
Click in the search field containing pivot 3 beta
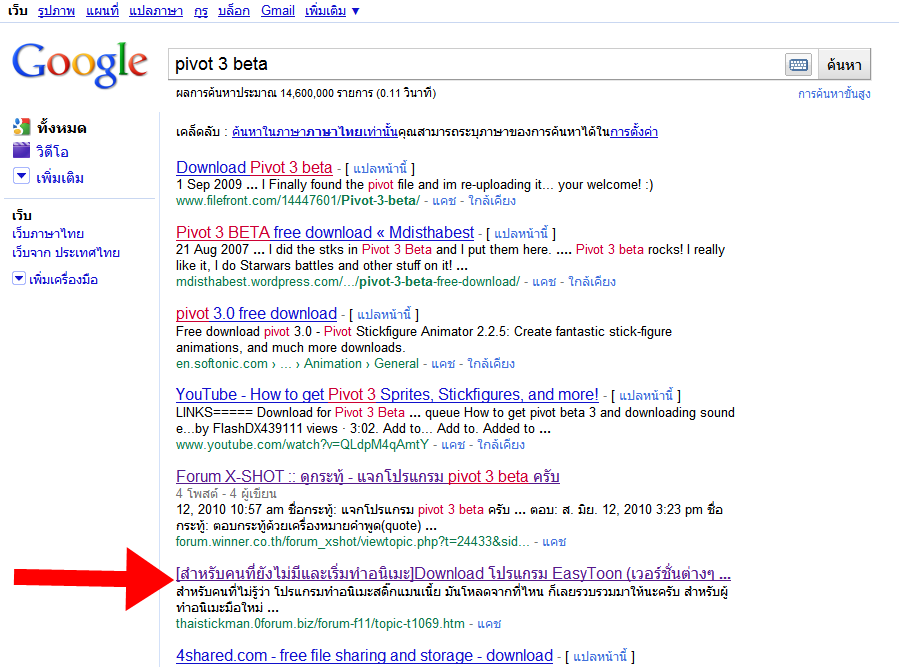point(476,64)
